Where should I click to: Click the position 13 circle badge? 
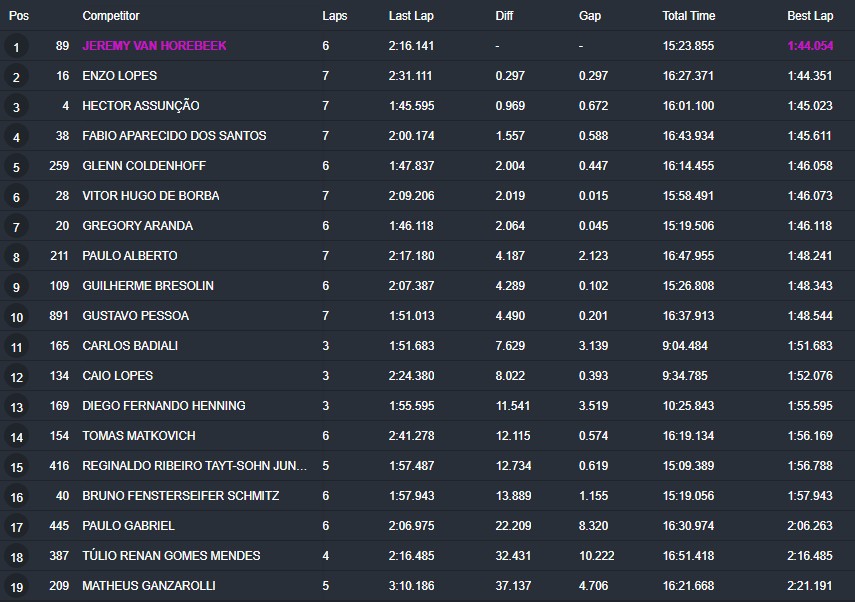pos(16,407)
